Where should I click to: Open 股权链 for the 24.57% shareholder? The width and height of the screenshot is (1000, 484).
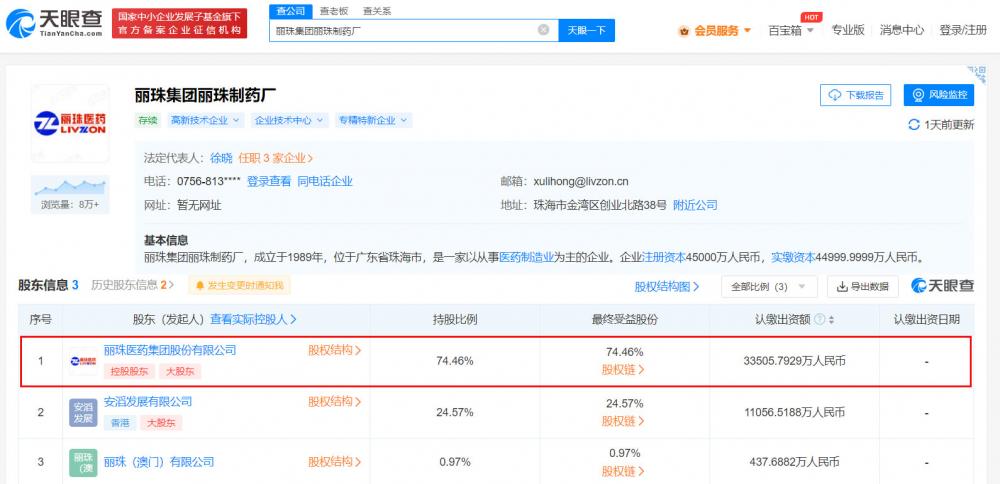(623, 421)
